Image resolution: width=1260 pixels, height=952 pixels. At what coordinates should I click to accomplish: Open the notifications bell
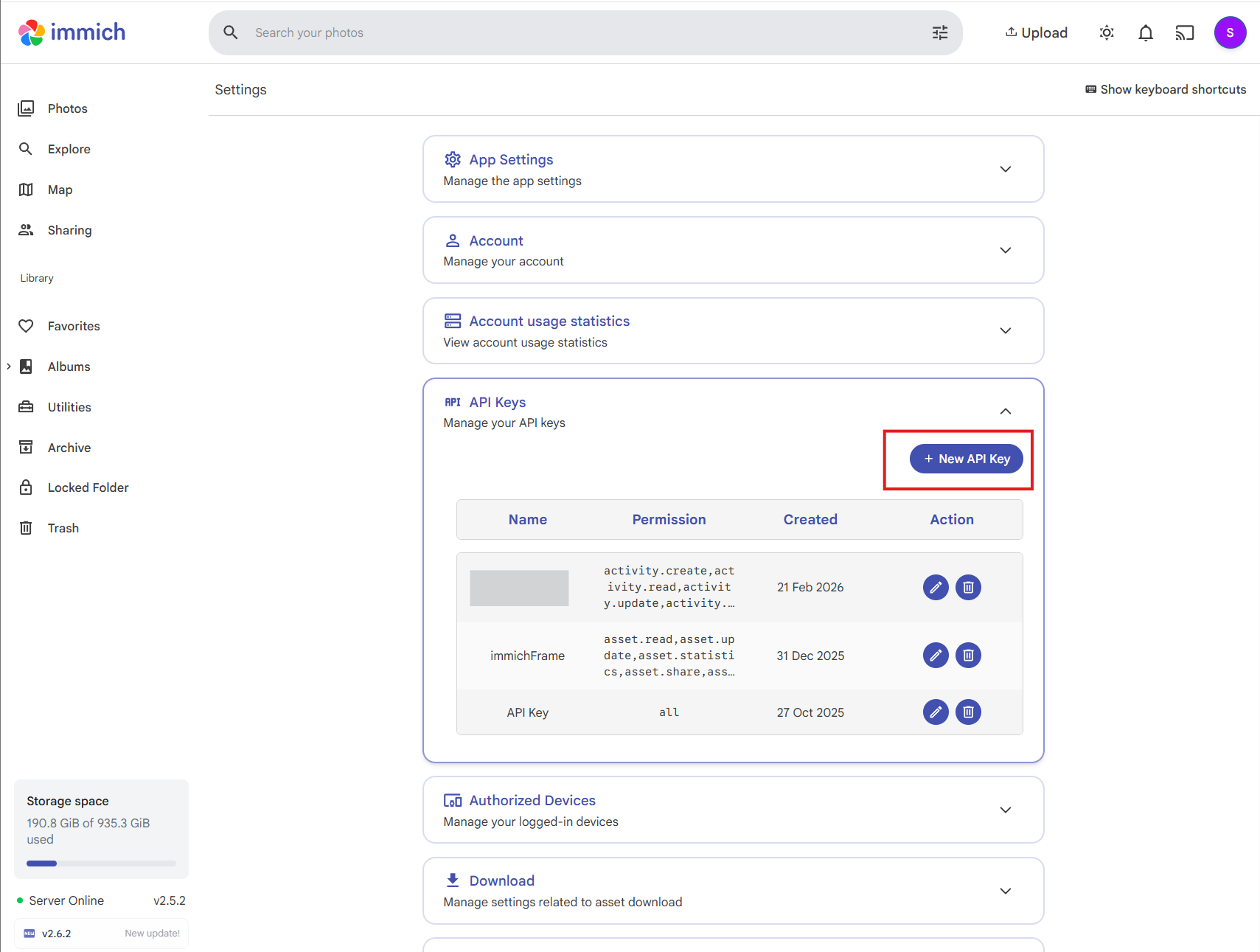(1145, 32)
